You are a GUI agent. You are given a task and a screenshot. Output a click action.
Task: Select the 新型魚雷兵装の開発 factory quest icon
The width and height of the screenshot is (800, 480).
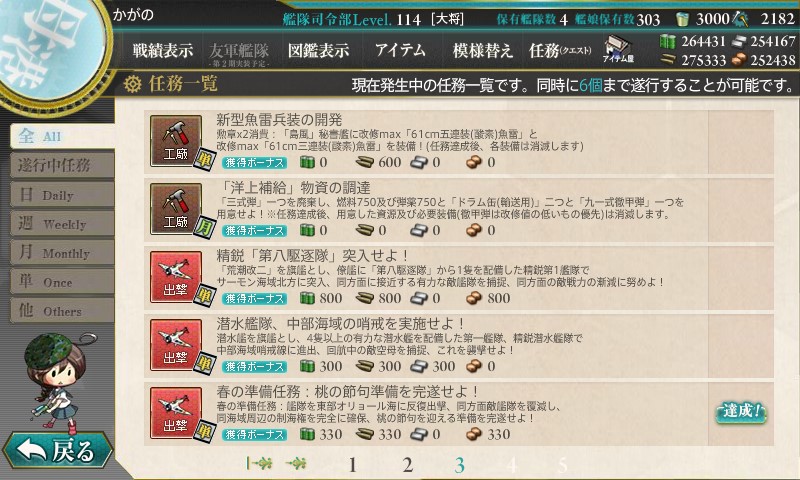[x=176, y=141]
